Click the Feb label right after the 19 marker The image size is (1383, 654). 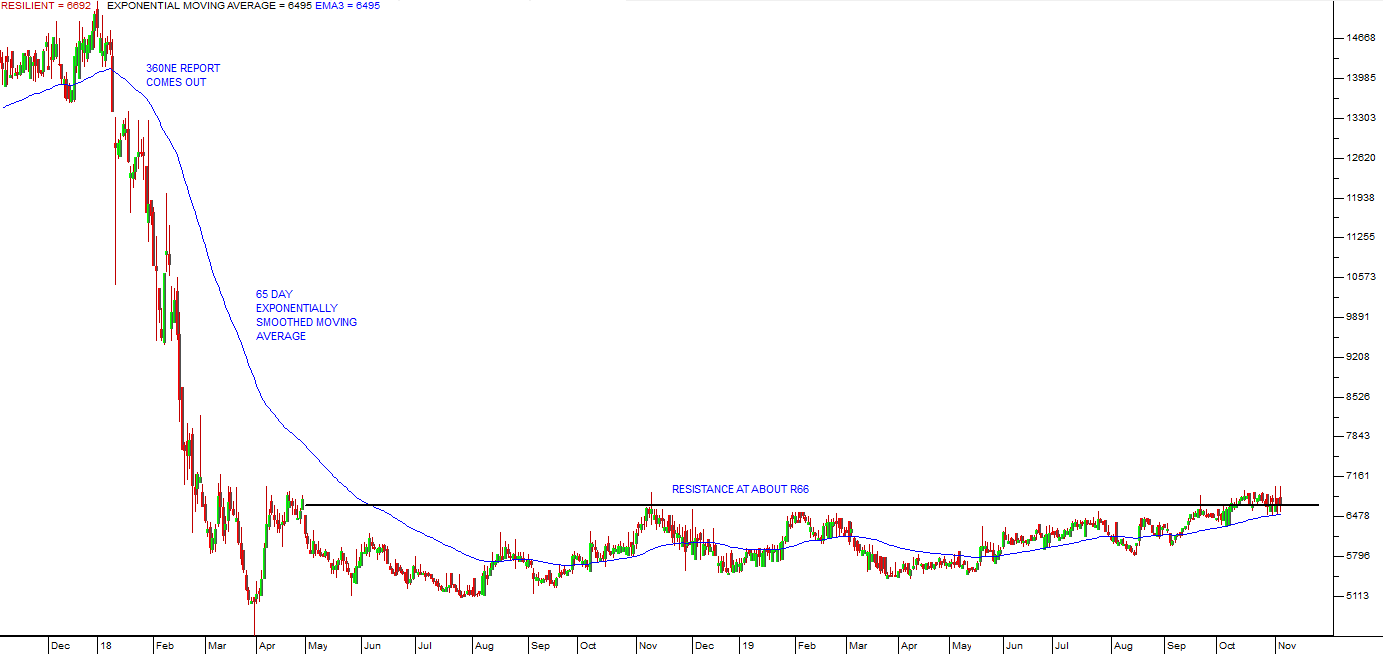(806, 646)
